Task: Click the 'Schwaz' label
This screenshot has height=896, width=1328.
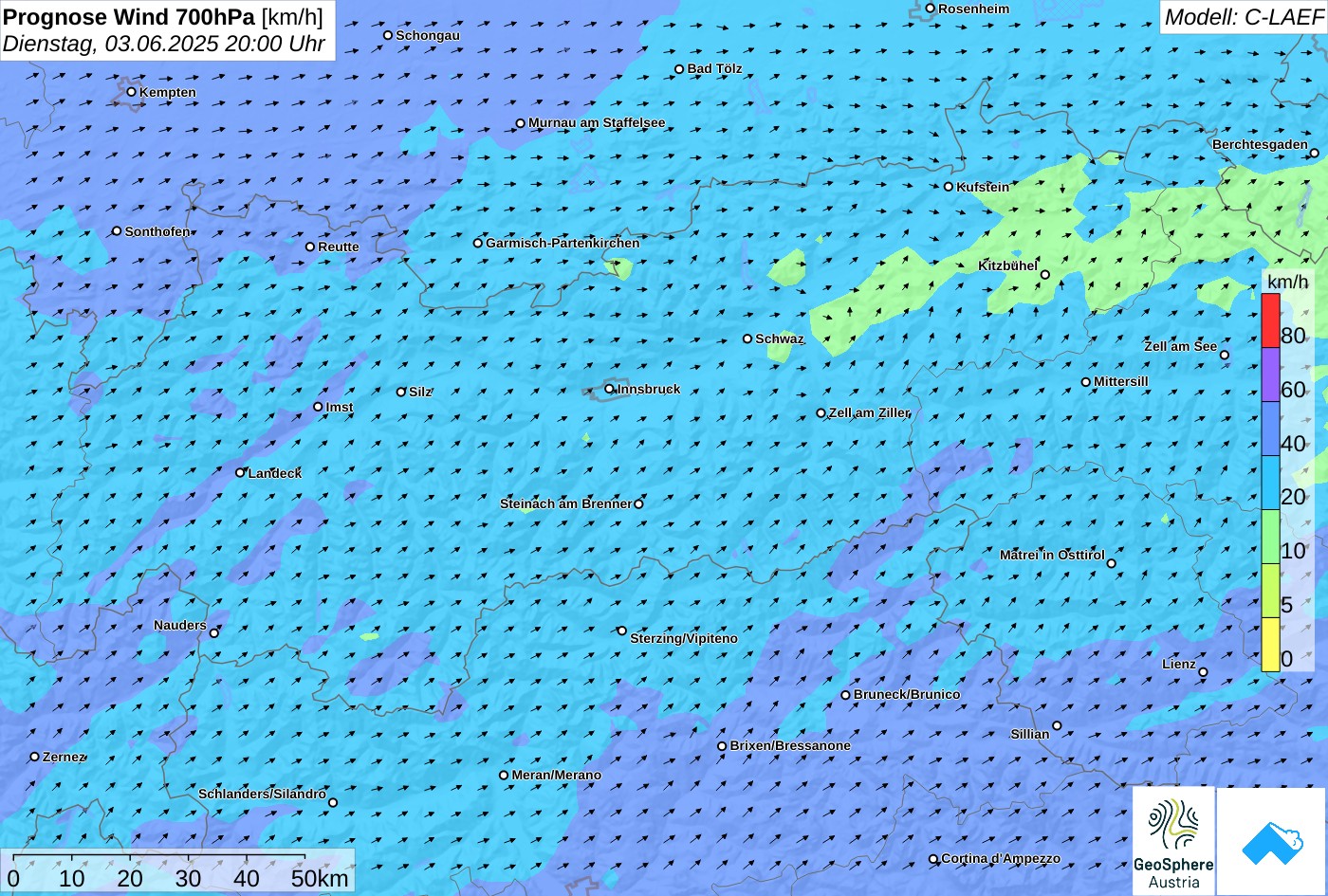Action: pyautogui.click(x=780, y=338)
